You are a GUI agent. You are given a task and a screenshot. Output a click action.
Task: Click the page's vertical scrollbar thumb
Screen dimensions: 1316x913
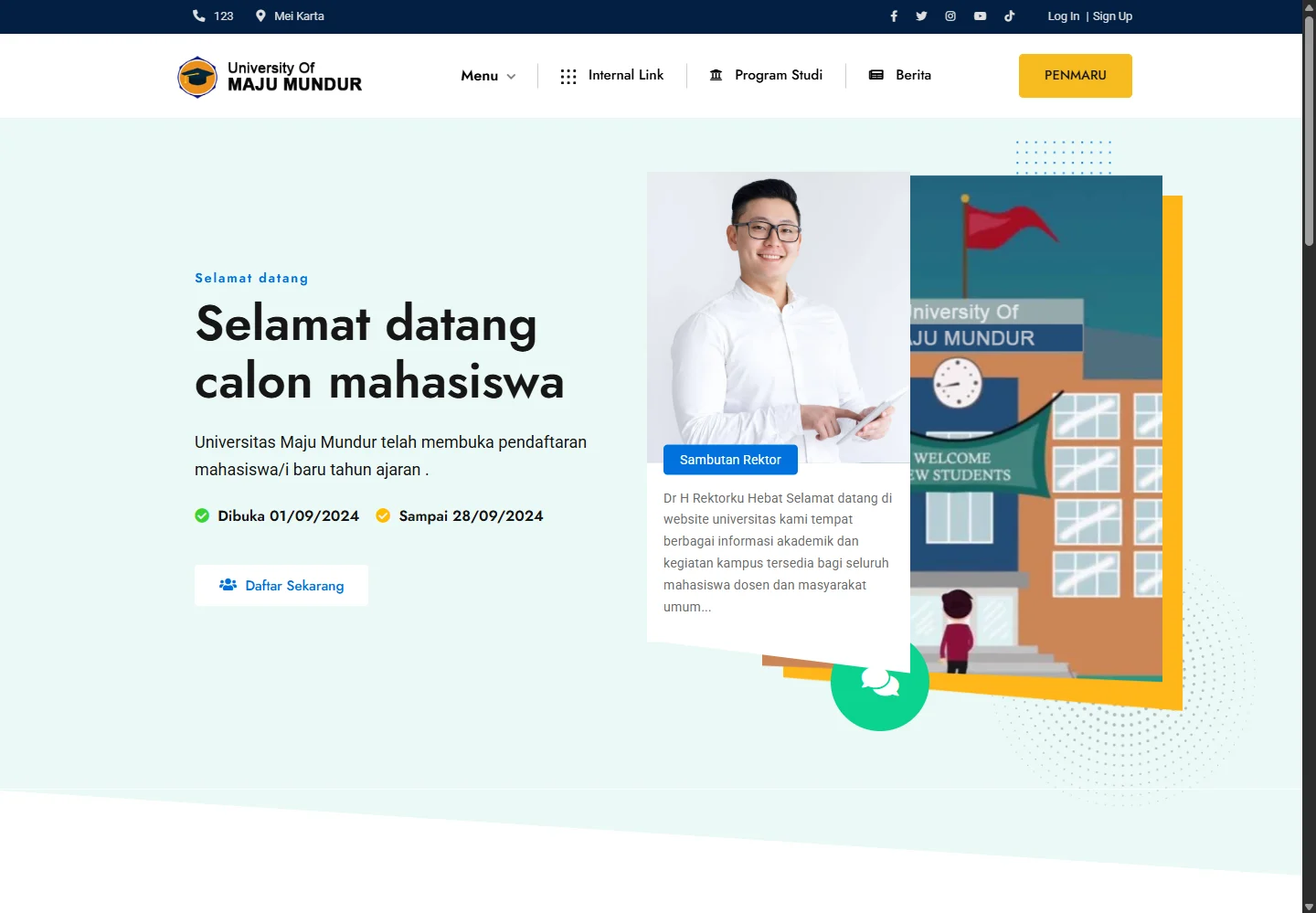(1309, 131)
